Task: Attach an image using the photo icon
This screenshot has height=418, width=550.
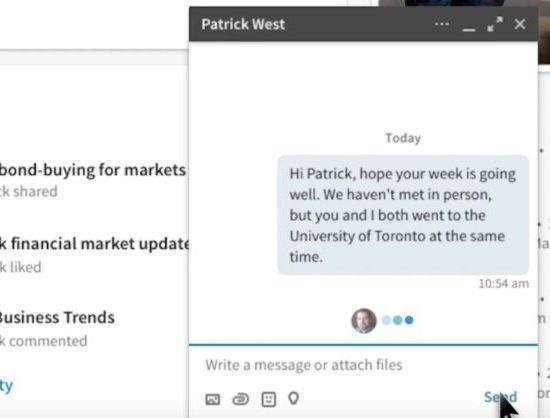Action: pos(213,399)
